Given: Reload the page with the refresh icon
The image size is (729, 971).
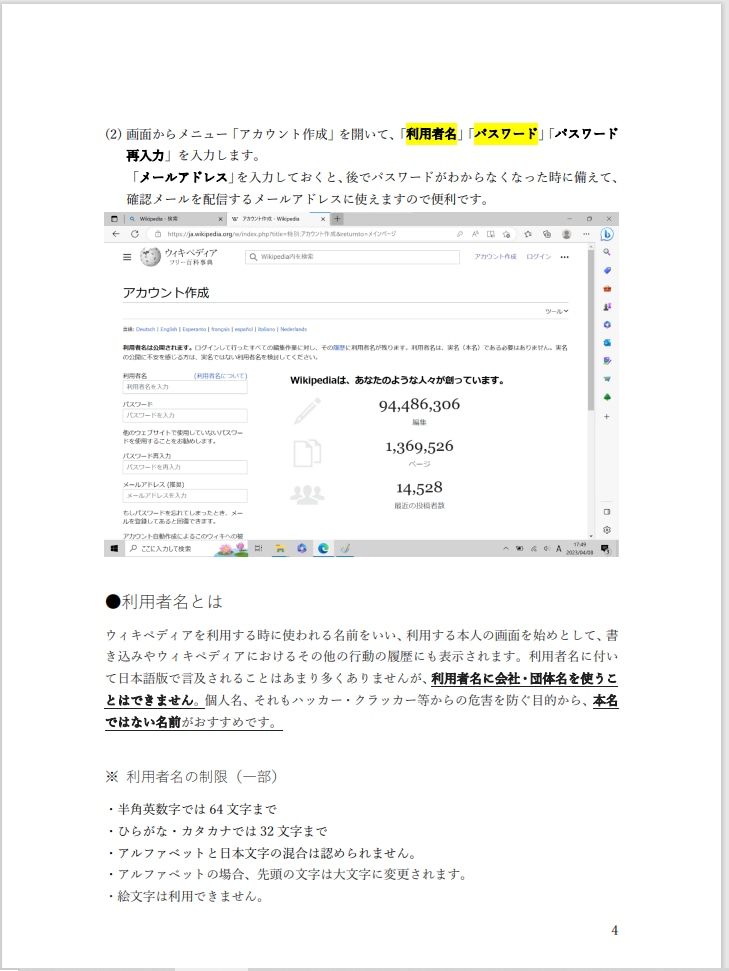Looking at the screenshot, I should point(134,234).
